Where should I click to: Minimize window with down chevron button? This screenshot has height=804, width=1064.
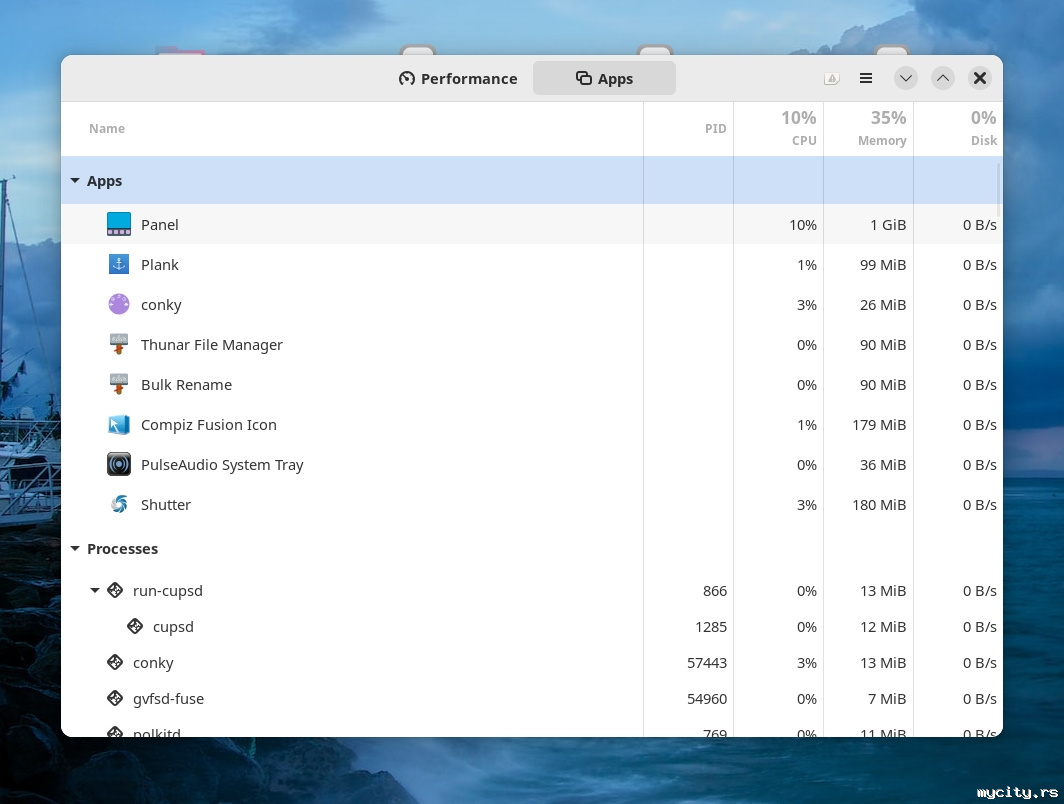coord(906,79)
